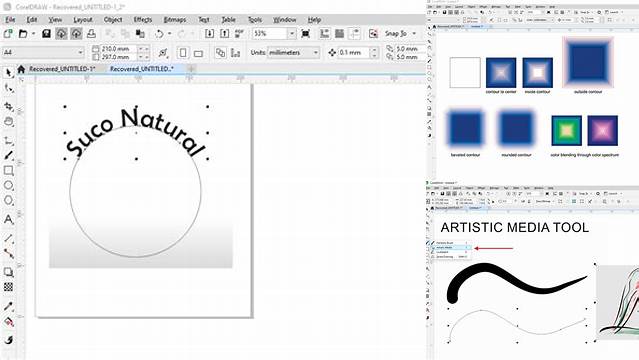This screenshot has width=639, height=360.
Task: Switch to Recovered_UNTITLED-1 document tab
Action: pos(62,69)
